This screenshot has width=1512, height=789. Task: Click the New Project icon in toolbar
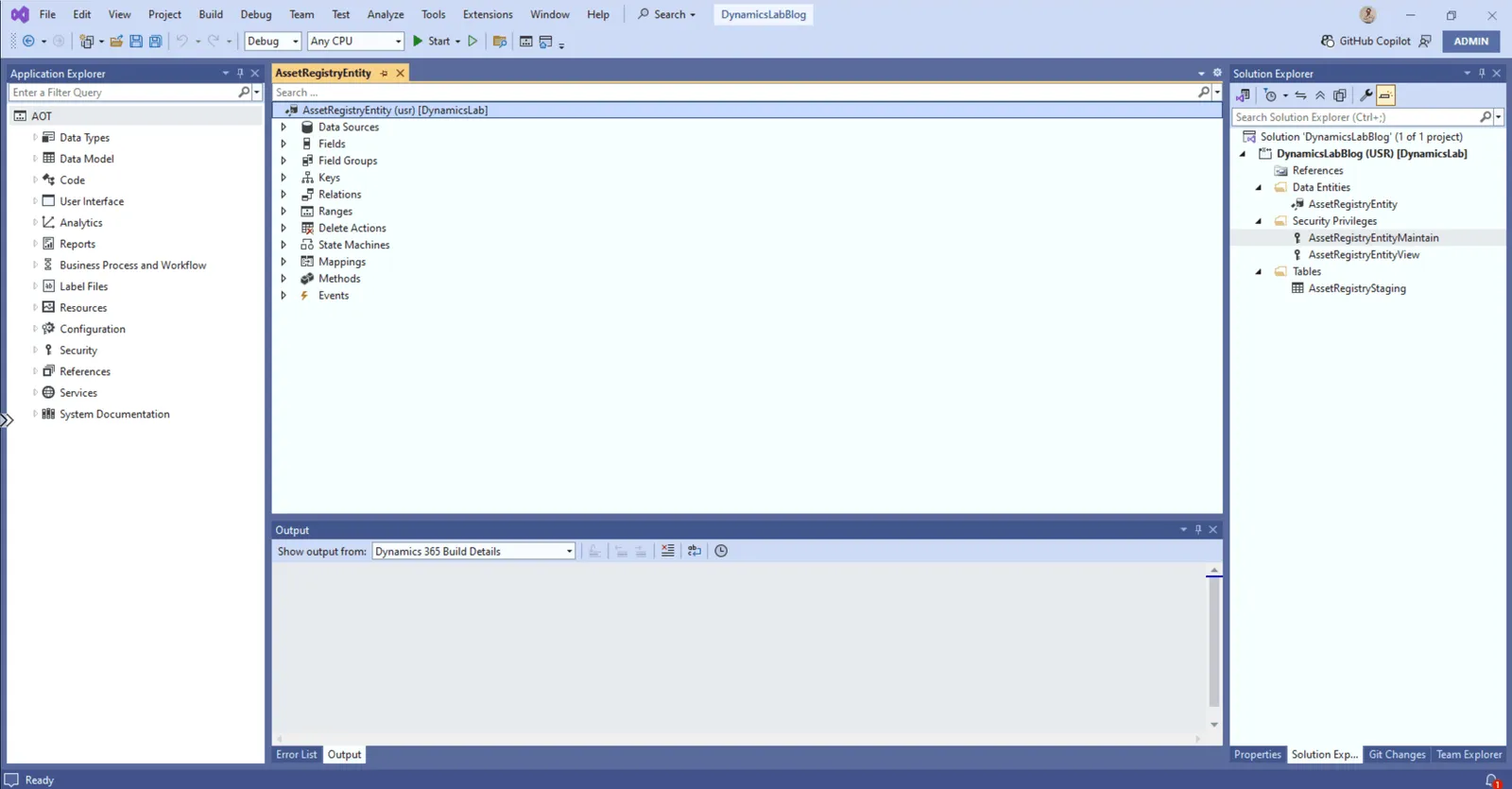point(86,42)
